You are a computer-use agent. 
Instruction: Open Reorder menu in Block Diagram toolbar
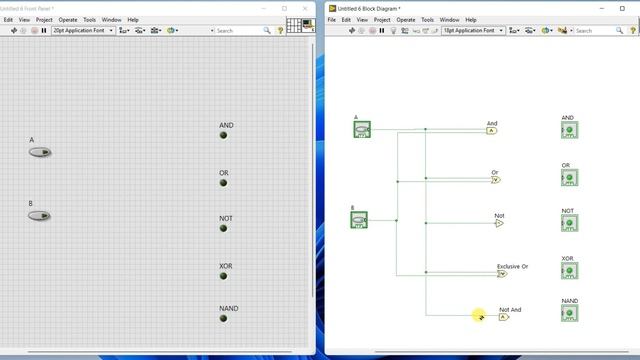click(546, 30)
